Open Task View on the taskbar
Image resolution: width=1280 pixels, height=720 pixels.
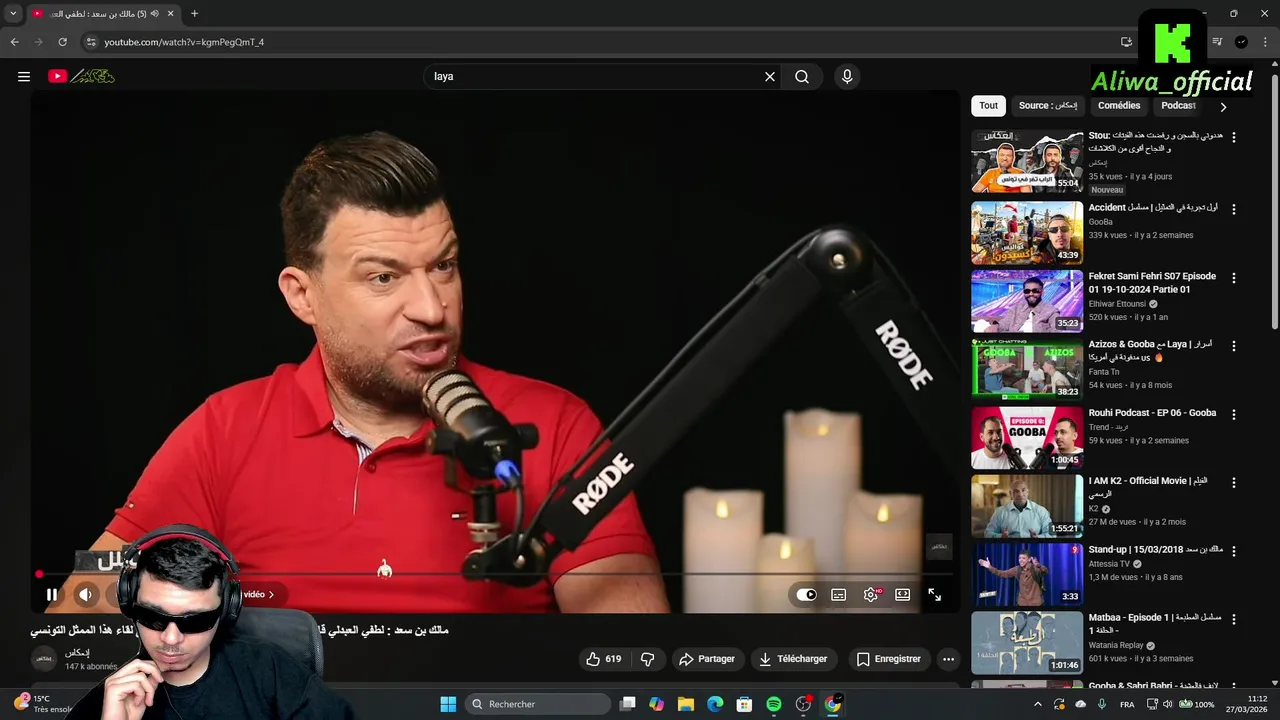click(x=628, y=704)
